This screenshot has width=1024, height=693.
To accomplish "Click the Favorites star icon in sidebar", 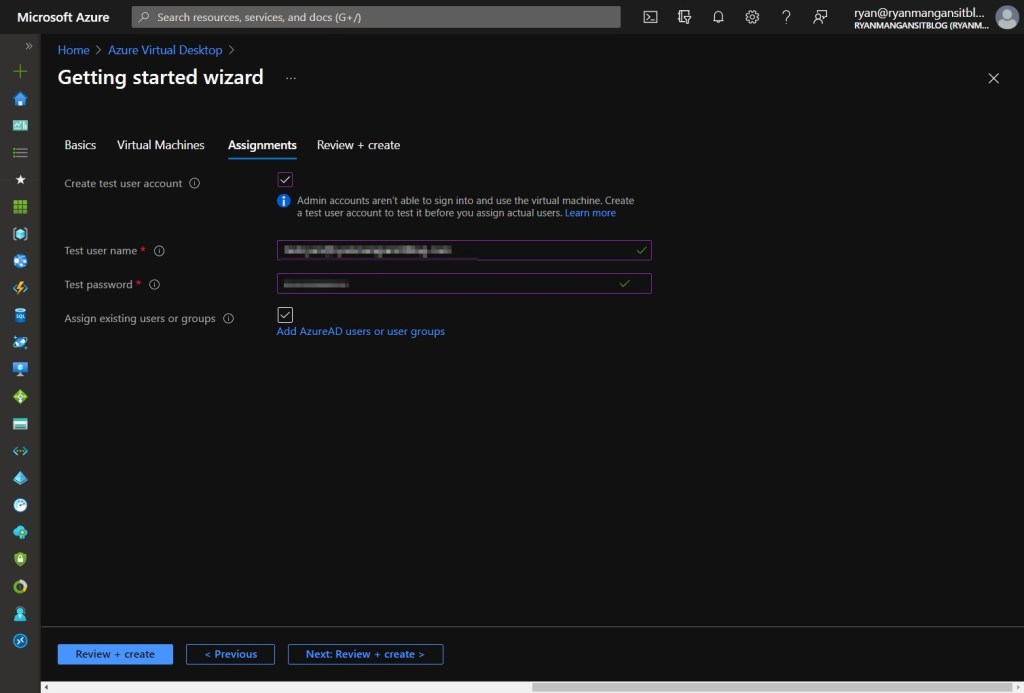I will pyautogui.click(x=20, y=180).
